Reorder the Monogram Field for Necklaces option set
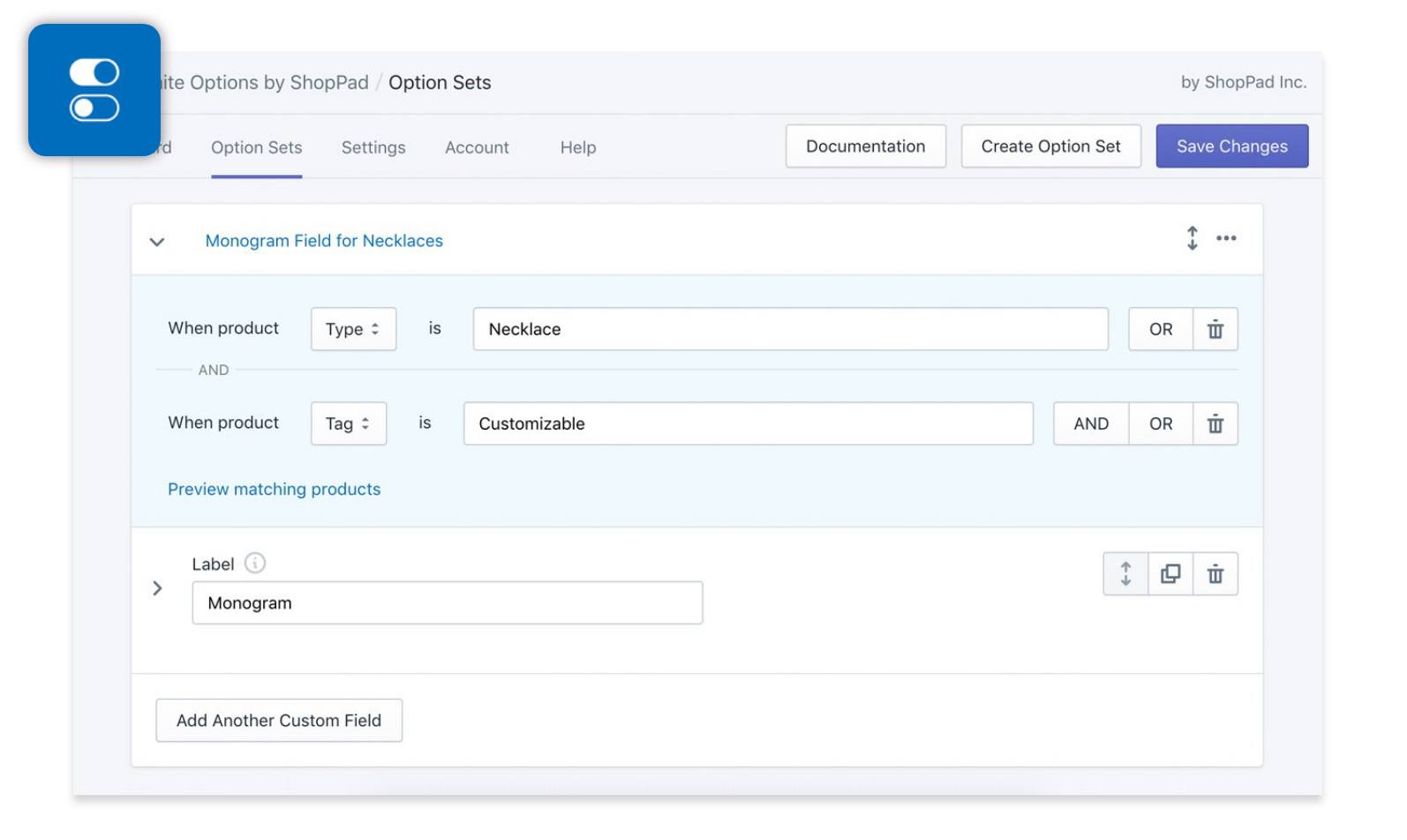1407x840 pixels. (1192, 238)
